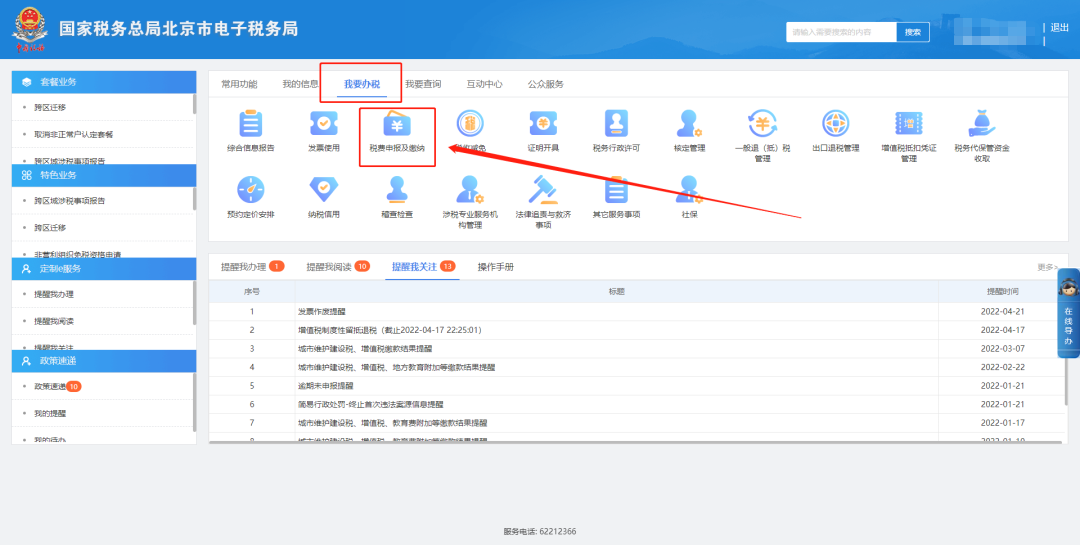Open the 发票使用 invoice icon
1080x545 pixels.
324,124
